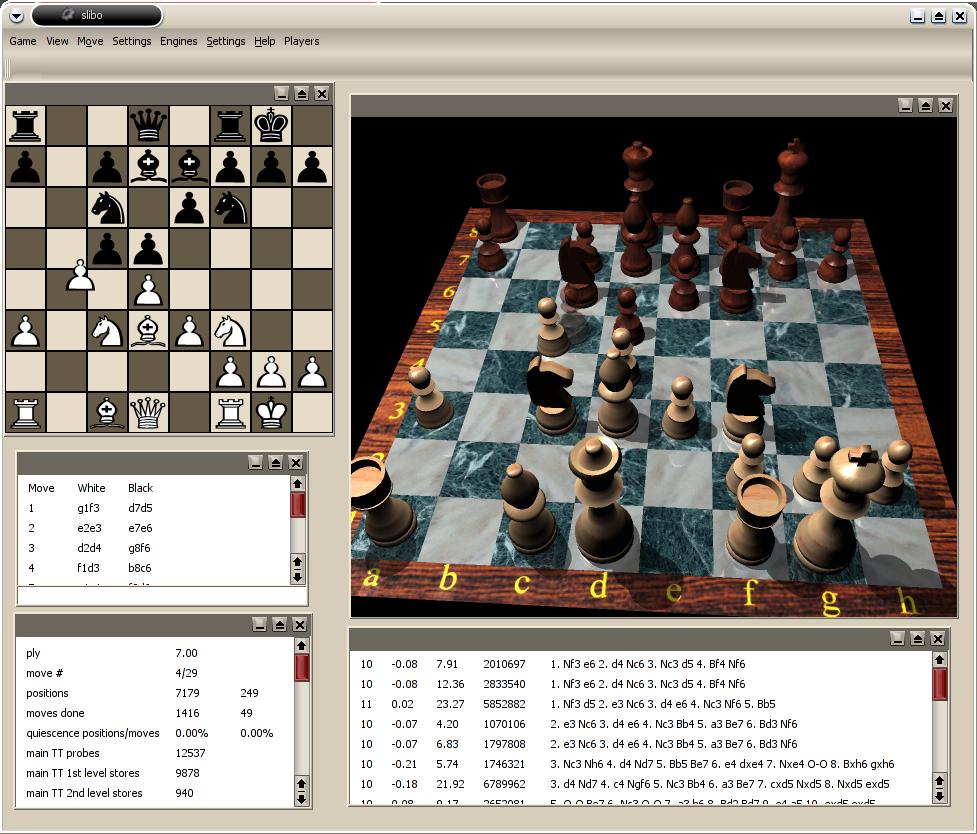The image size is (977, 834).
Task: Pick the white king on the 2D board
Action: point(271,412)
